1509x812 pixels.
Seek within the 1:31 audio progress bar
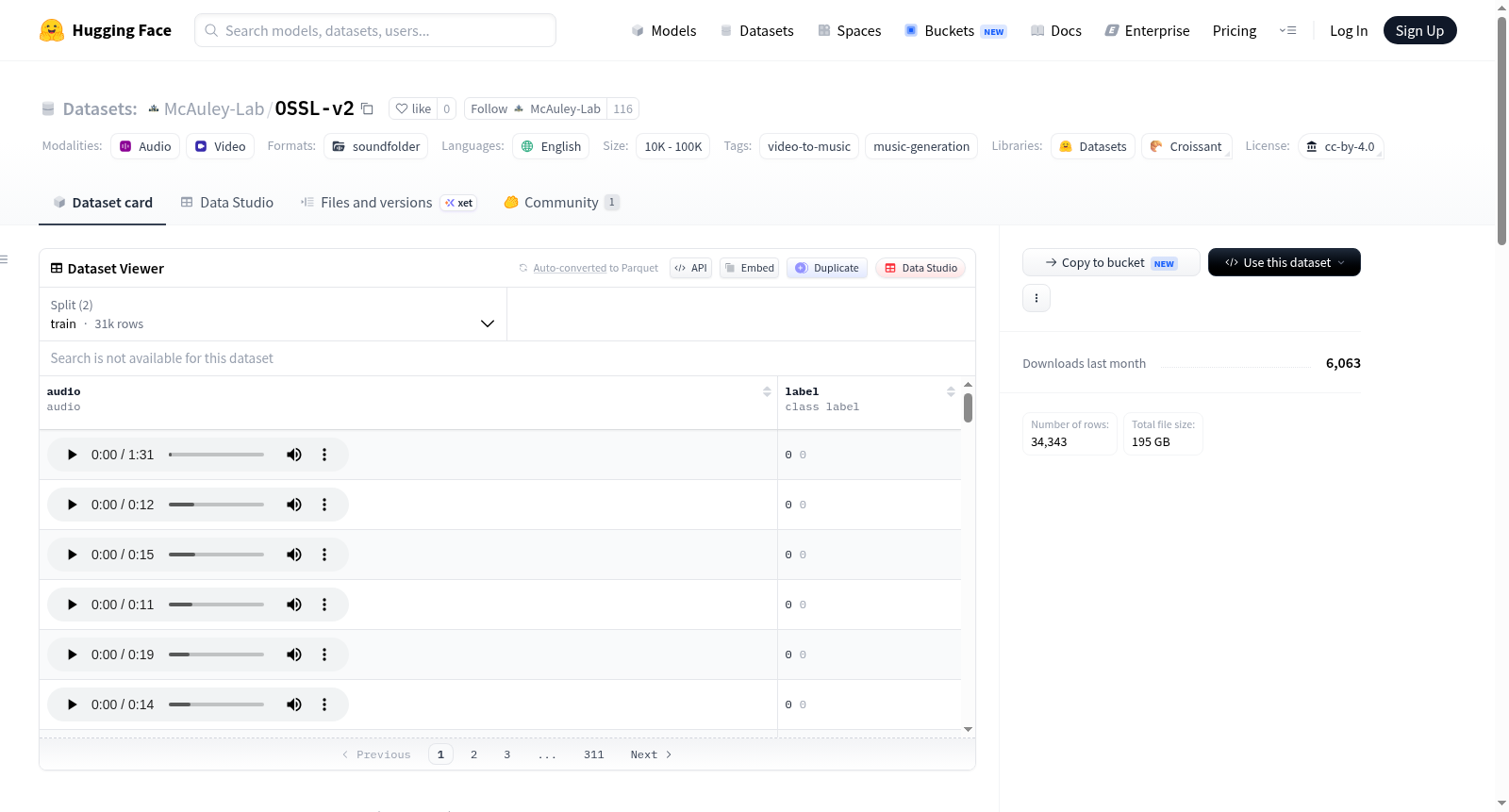216,455
